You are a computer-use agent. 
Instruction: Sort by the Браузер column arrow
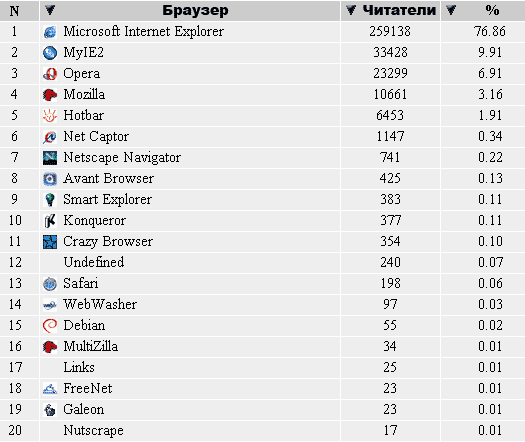(50, 10)
